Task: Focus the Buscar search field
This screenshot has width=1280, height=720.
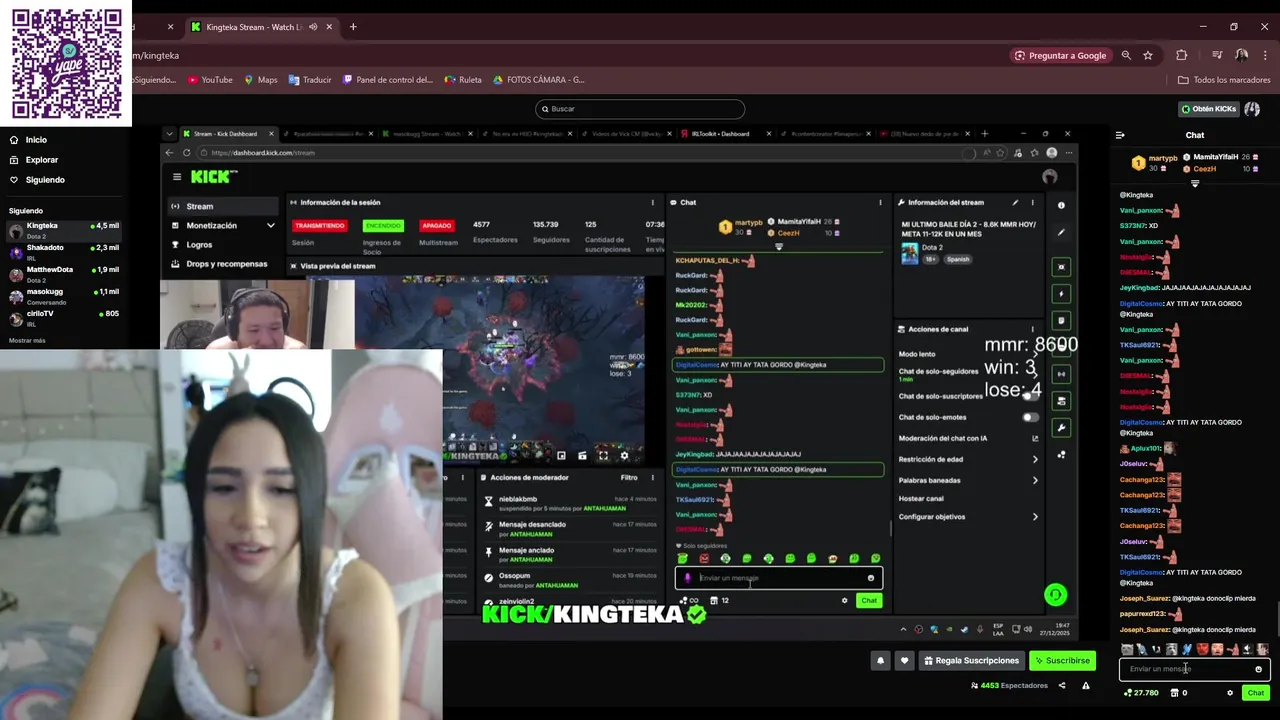Action: click(640, 109)
